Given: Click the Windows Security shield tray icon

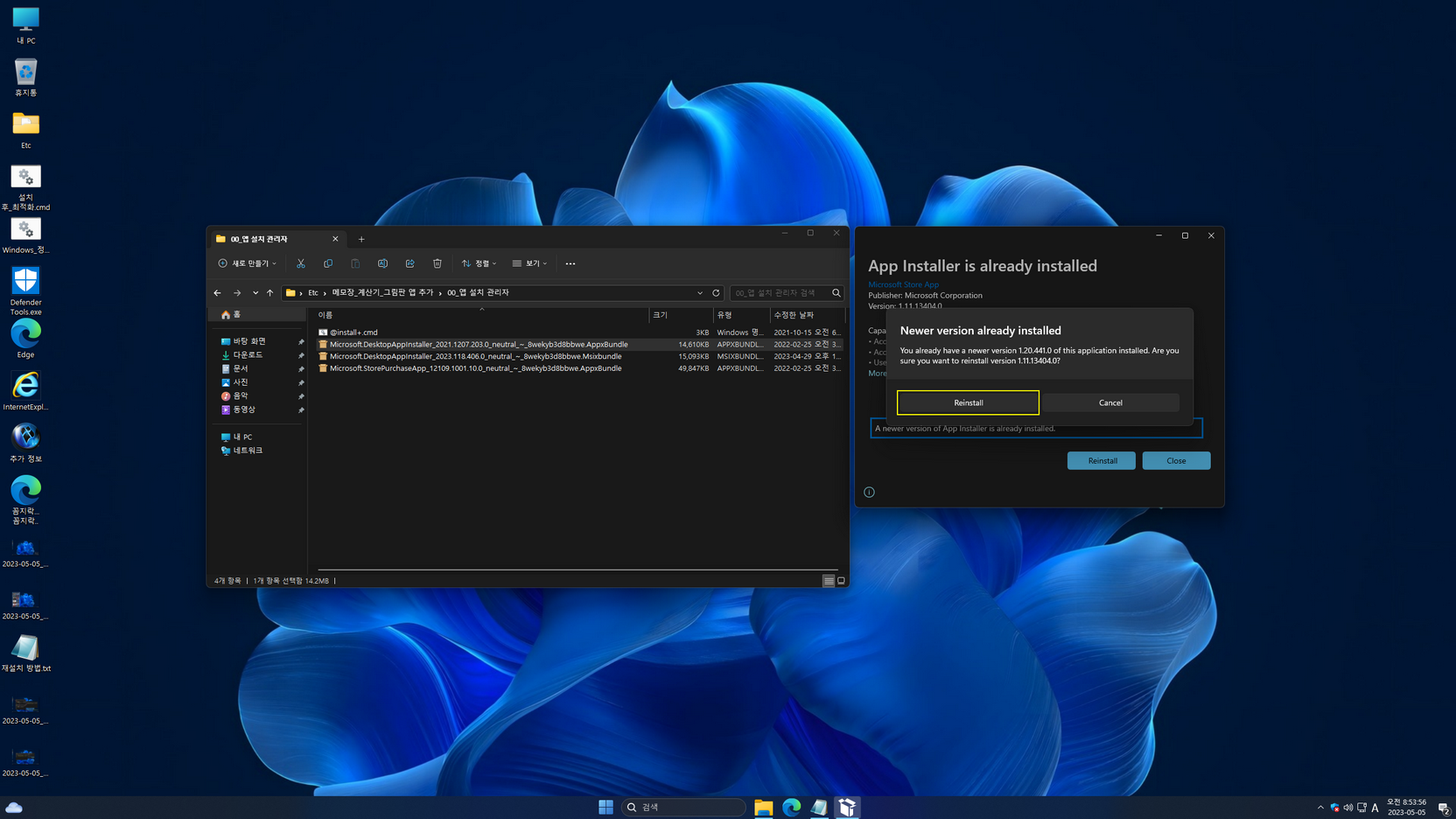Looking at the screenshot, I should pyautogui.click(x=1334, y=808).
